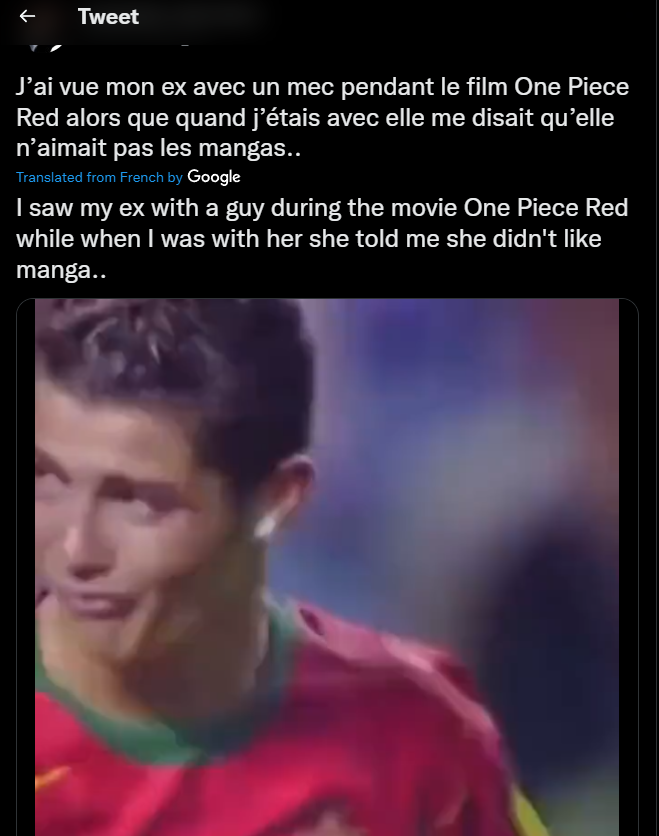
Task: Click the line Red alors que quand j'étais
Action: click(315, 118)
